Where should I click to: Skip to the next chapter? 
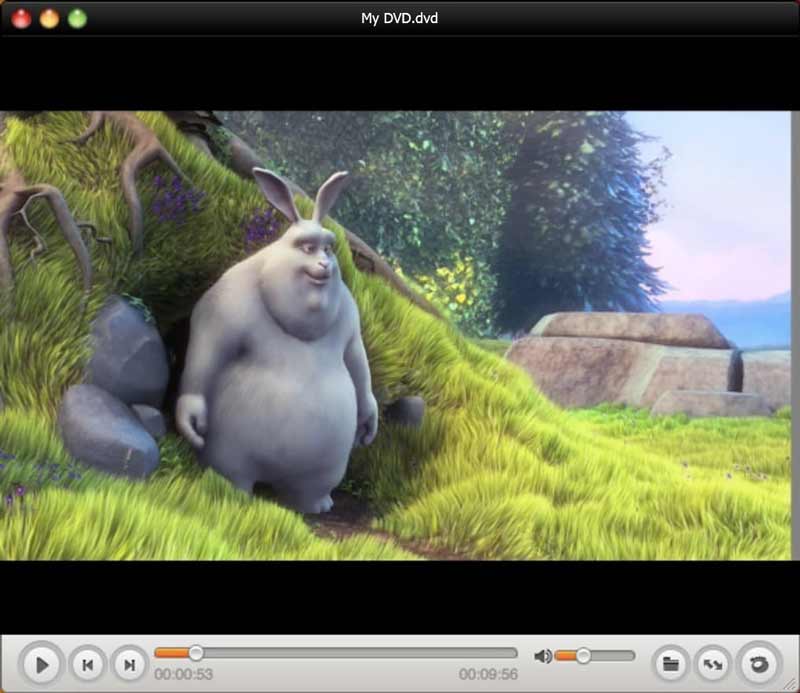coord(130,662)
